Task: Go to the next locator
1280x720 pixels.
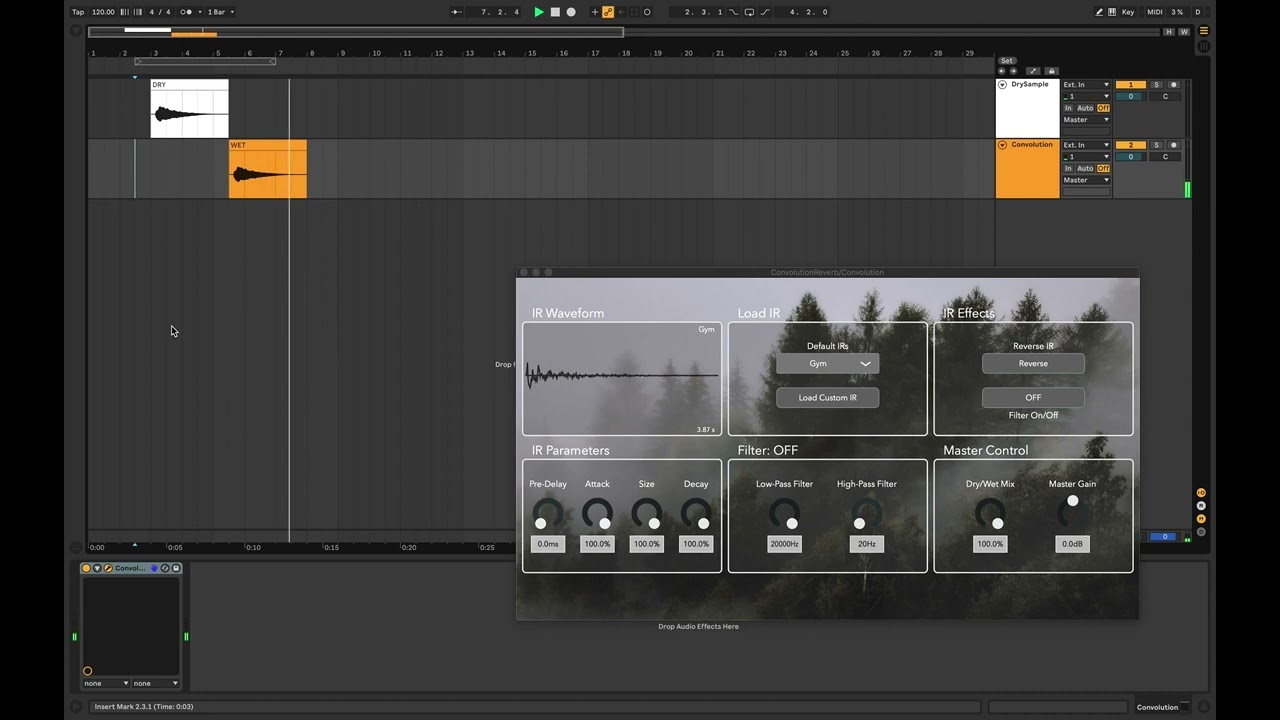Action: pyautogui.click(x=1013, y=71)
